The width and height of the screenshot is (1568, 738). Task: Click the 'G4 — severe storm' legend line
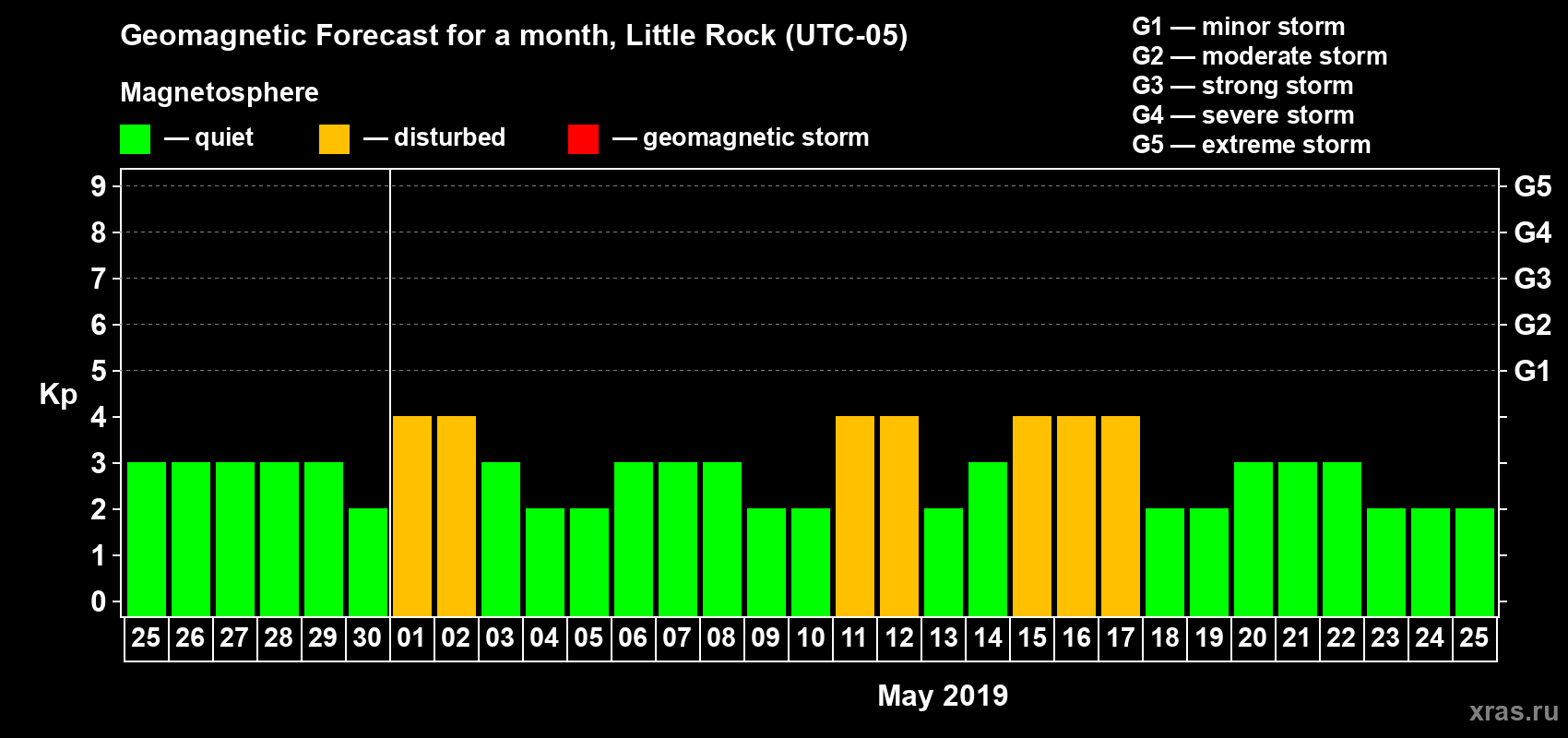1243,115
